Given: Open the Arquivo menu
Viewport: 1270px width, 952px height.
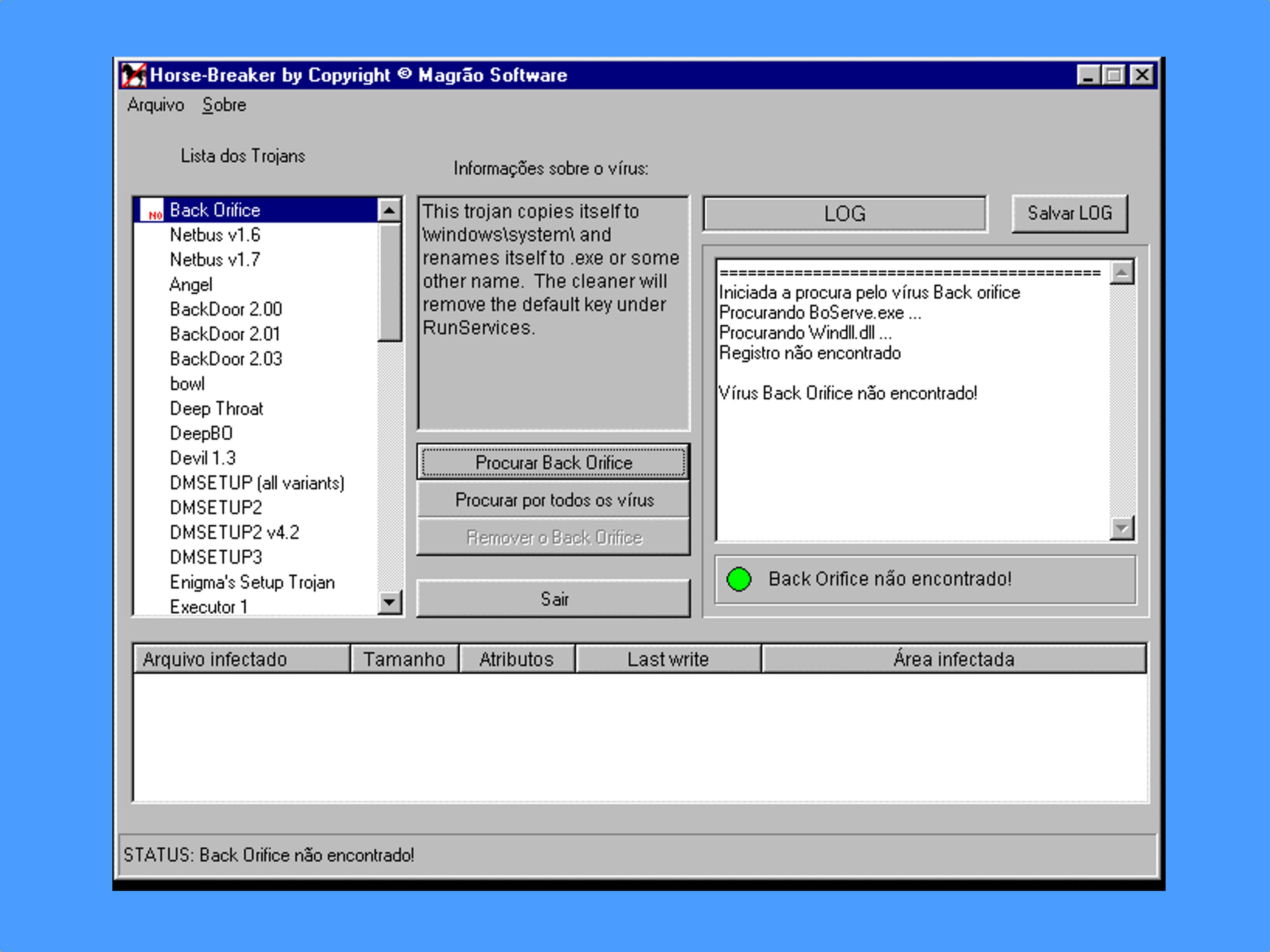Looking at the screenshot, I should point(156,105).
